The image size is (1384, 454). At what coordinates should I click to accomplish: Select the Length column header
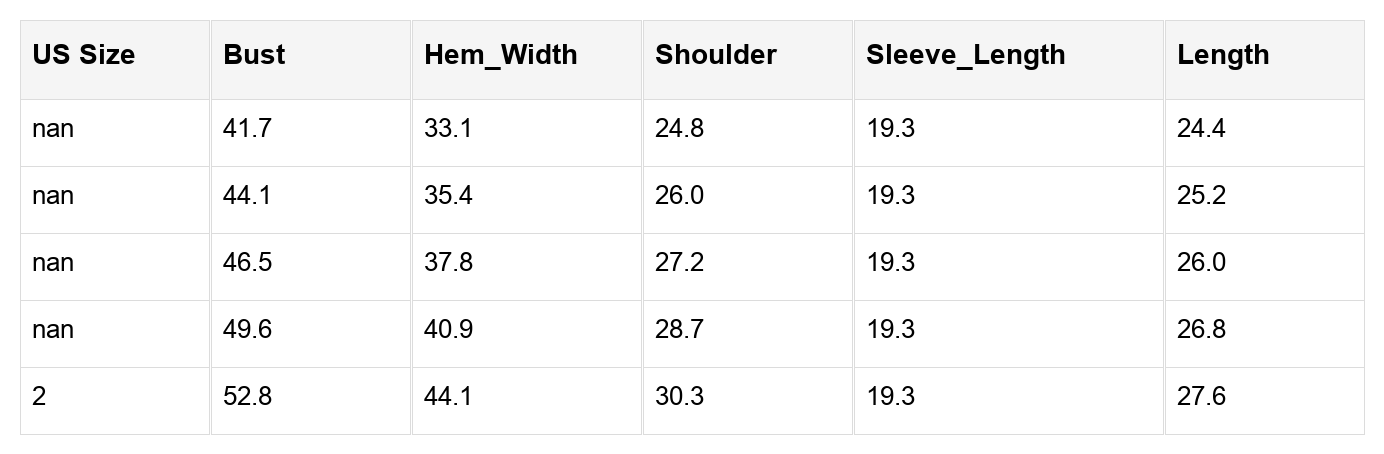coord(1222,55)
